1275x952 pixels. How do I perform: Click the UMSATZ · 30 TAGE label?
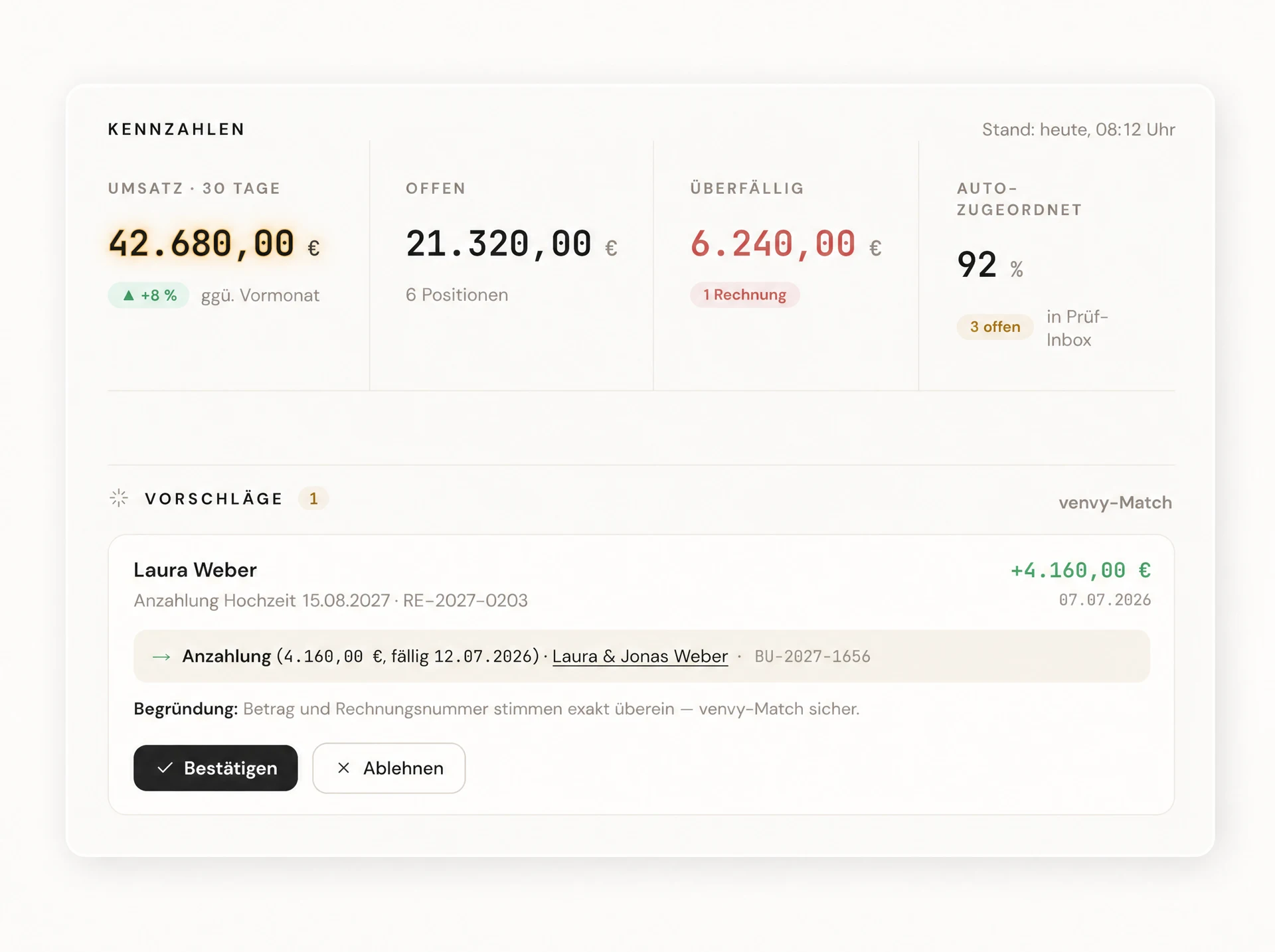click(x=195, y=189)
